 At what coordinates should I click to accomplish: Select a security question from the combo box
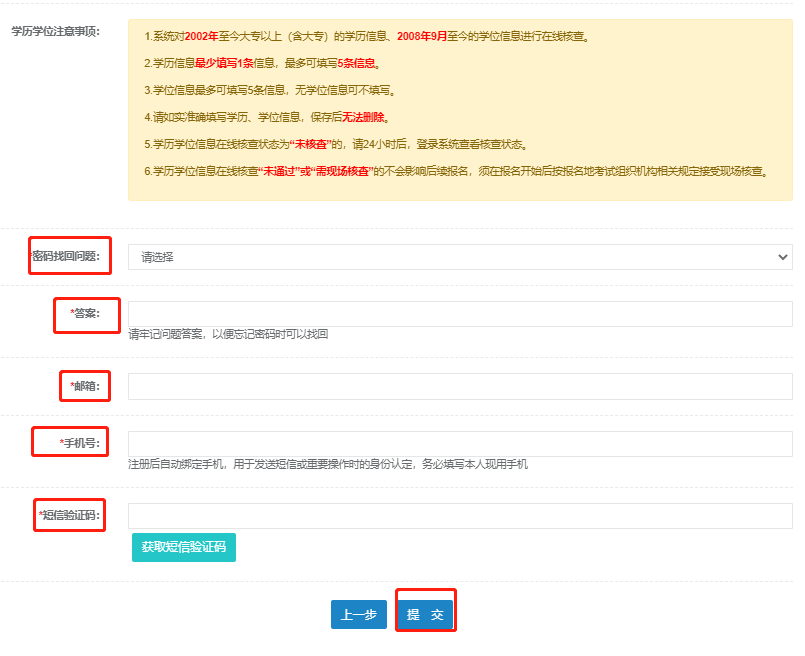[x=460, y=257]
